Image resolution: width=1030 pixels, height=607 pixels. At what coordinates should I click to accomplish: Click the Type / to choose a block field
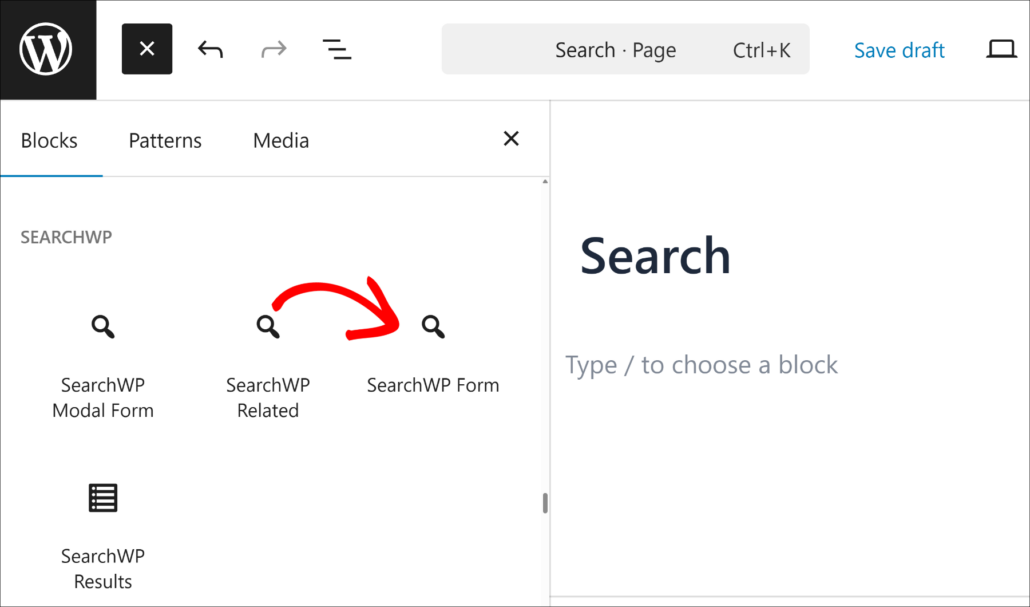tap(702, 365)
